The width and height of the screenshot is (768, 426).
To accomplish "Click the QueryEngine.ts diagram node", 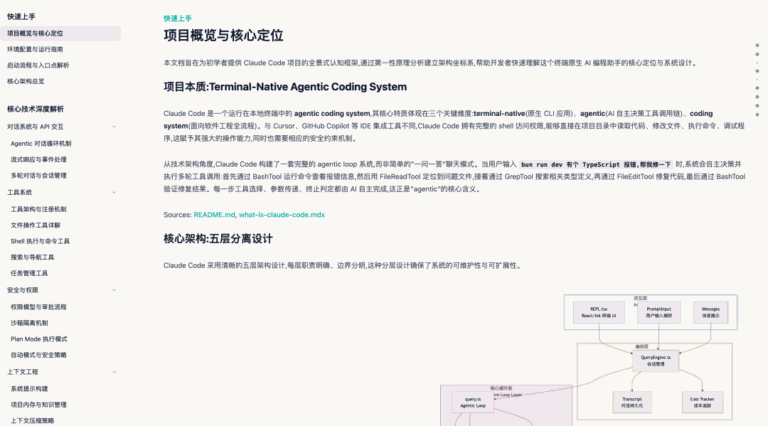I will point(655,361).
